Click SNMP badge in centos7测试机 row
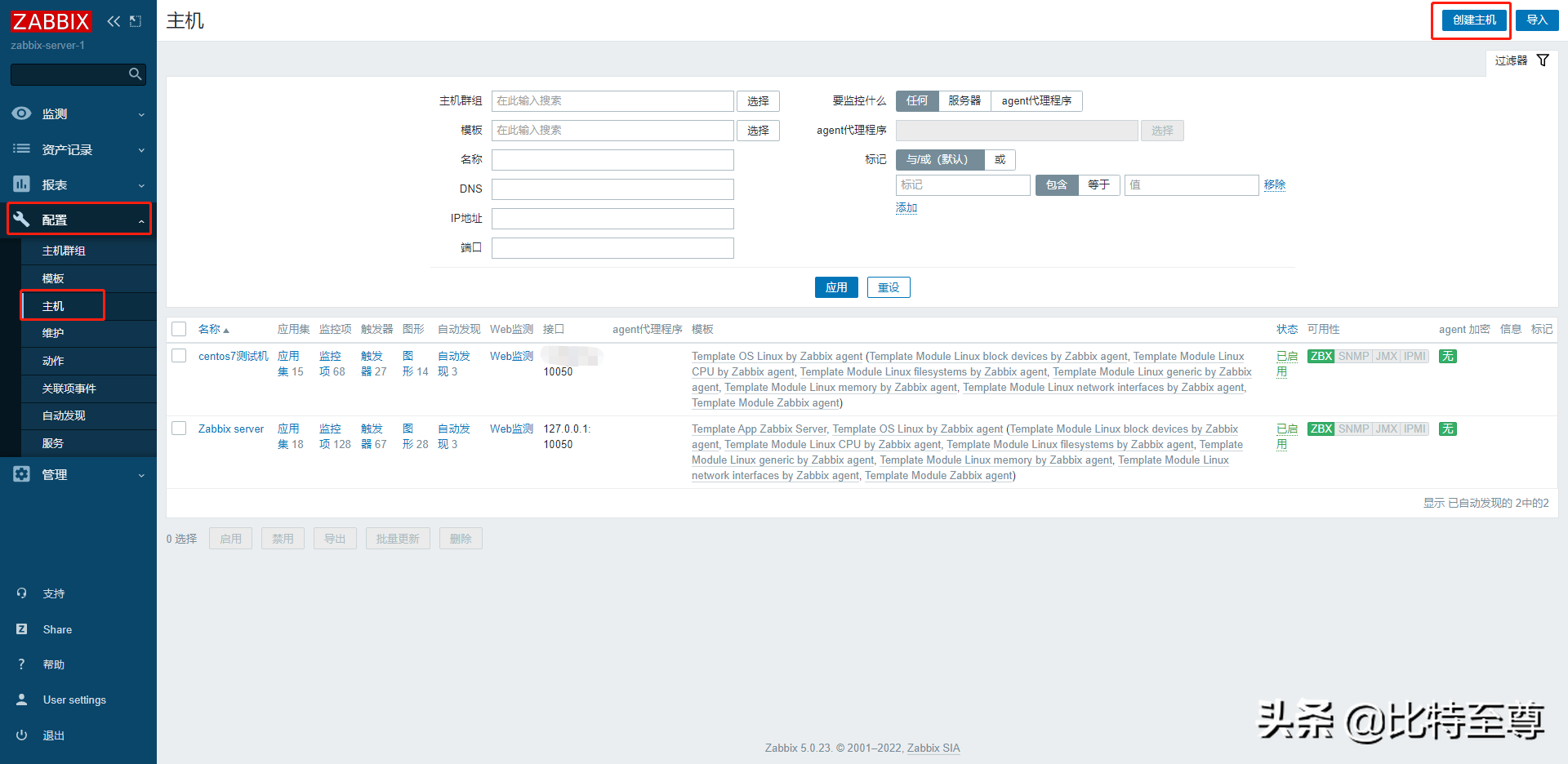Viewport: 1568px width, 764px height. point(1354,357)
